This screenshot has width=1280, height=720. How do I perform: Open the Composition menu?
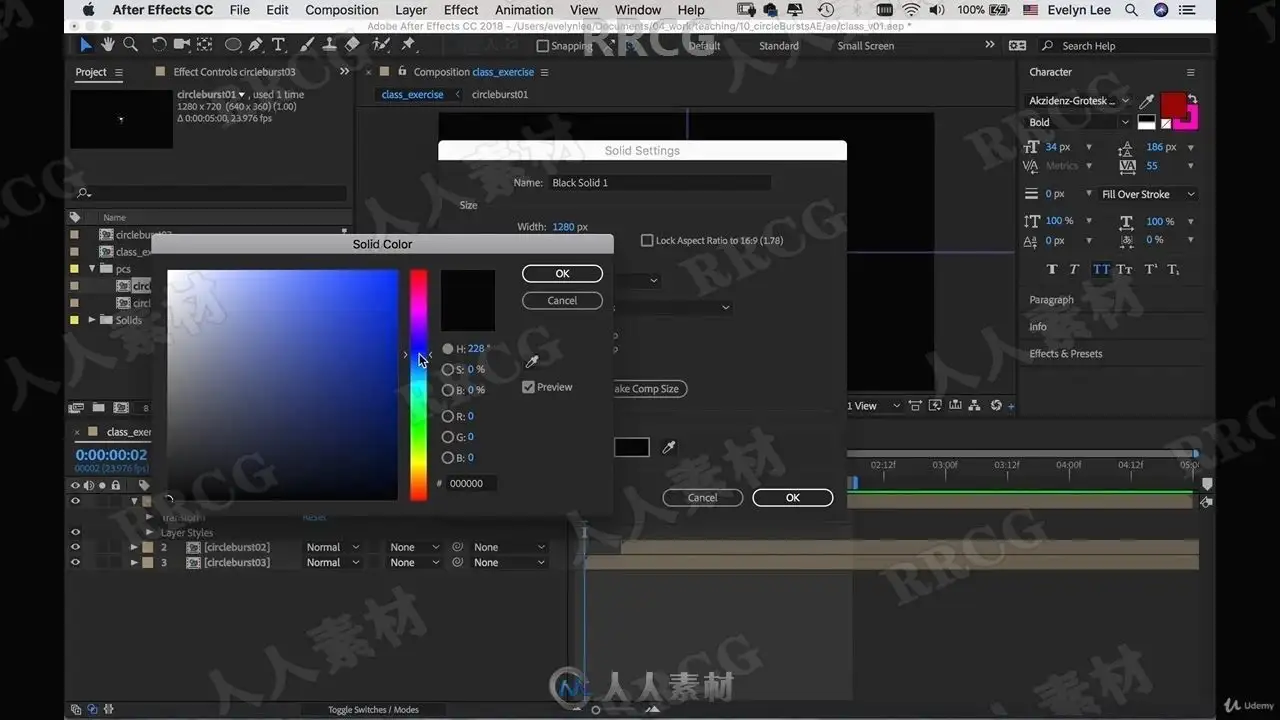tap(342, 10)
